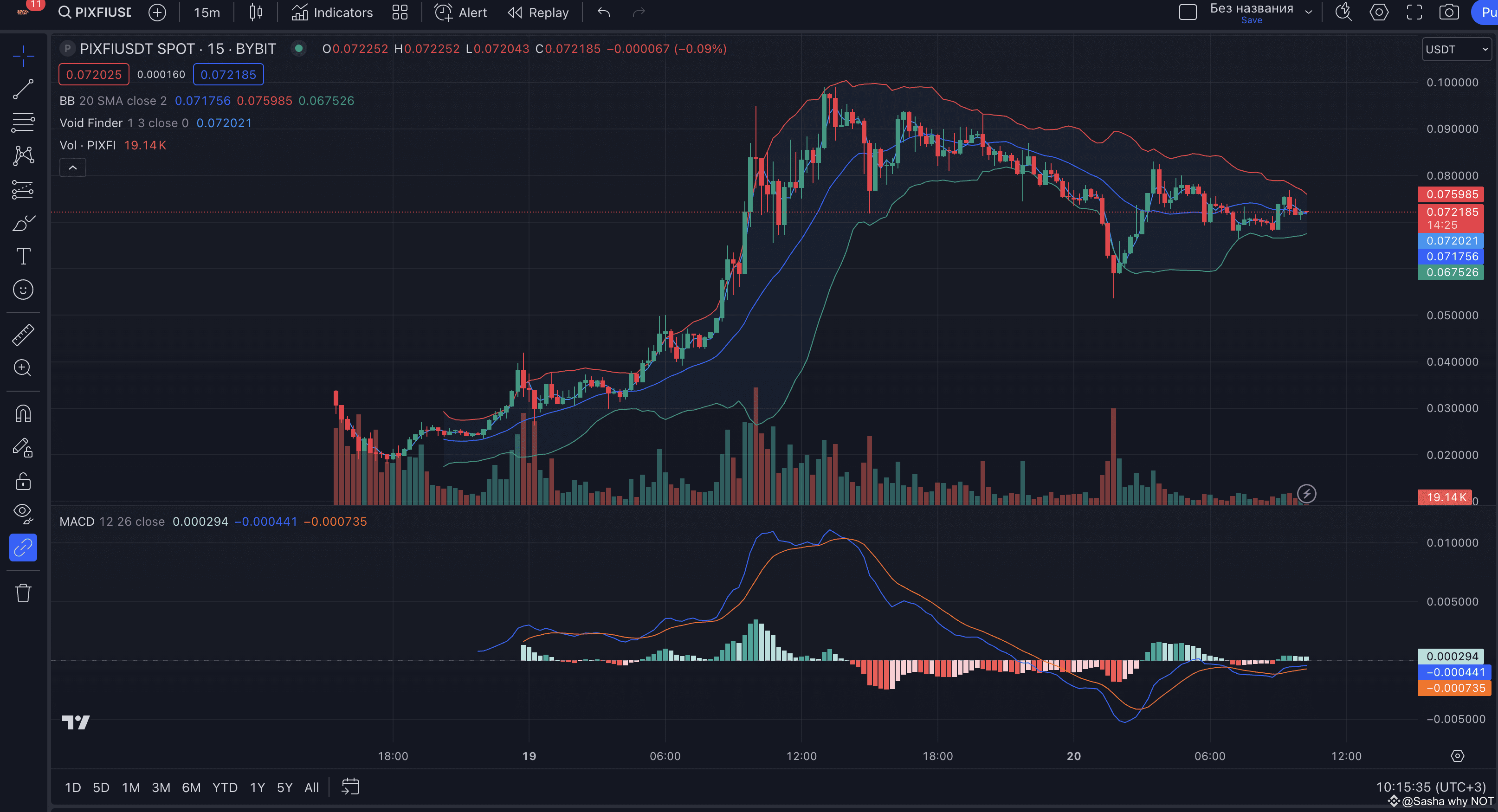This screenshot has width=1498, height=812.
Task: Click the blue 0.072185 buy price box
Action: (x=228, y=74)
